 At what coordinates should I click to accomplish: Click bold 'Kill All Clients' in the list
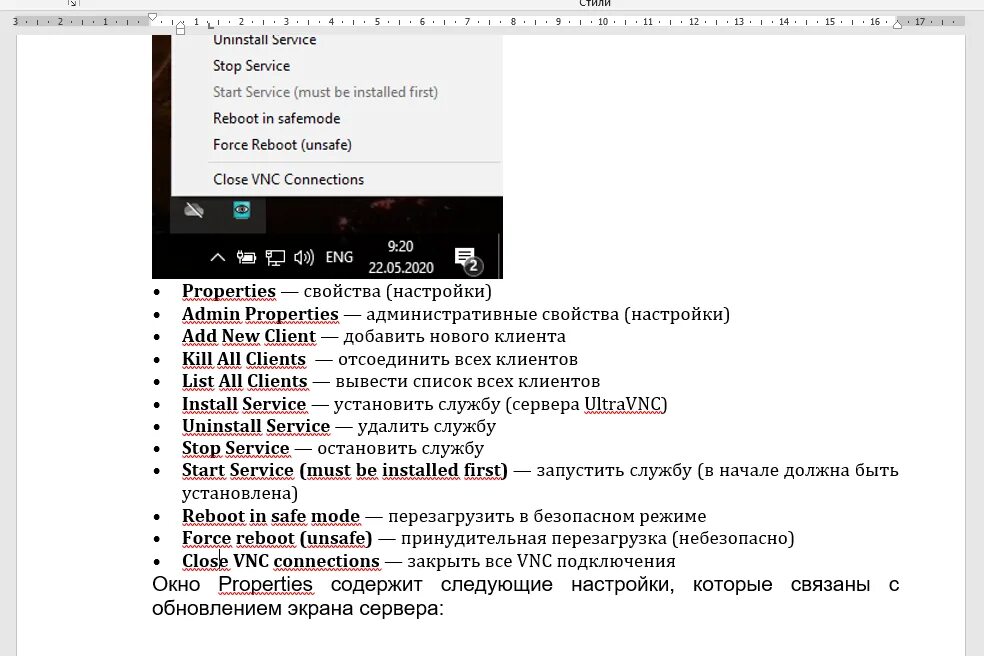243,359
